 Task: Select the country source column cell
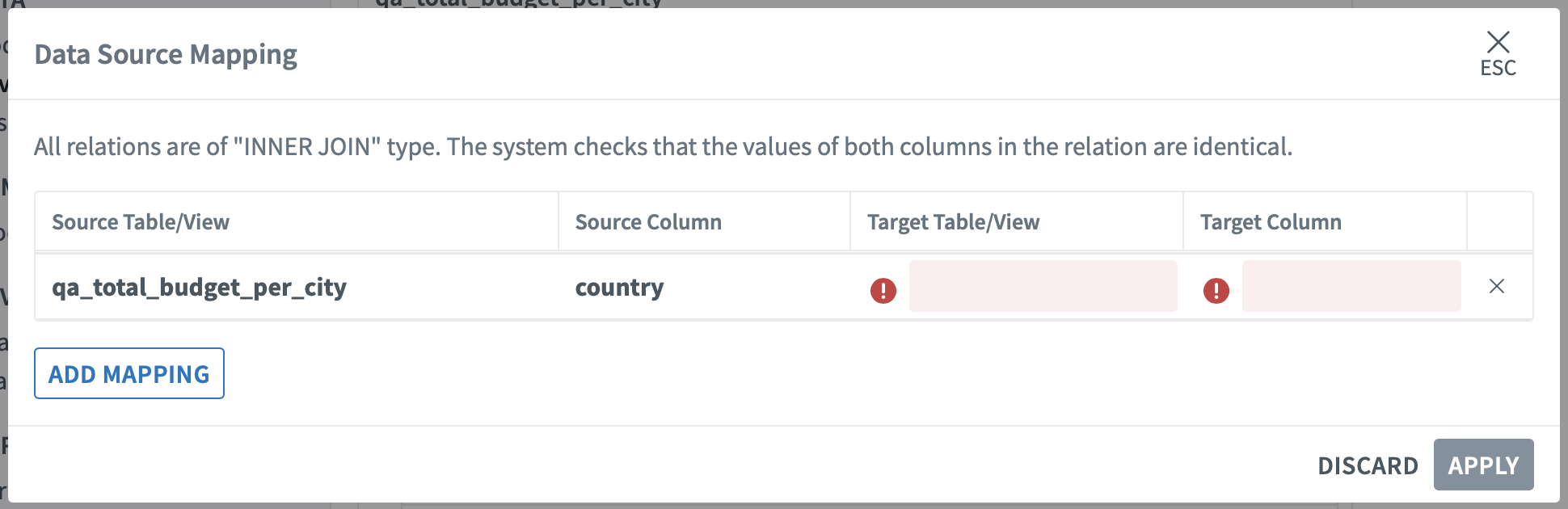[x=619, y=288]
